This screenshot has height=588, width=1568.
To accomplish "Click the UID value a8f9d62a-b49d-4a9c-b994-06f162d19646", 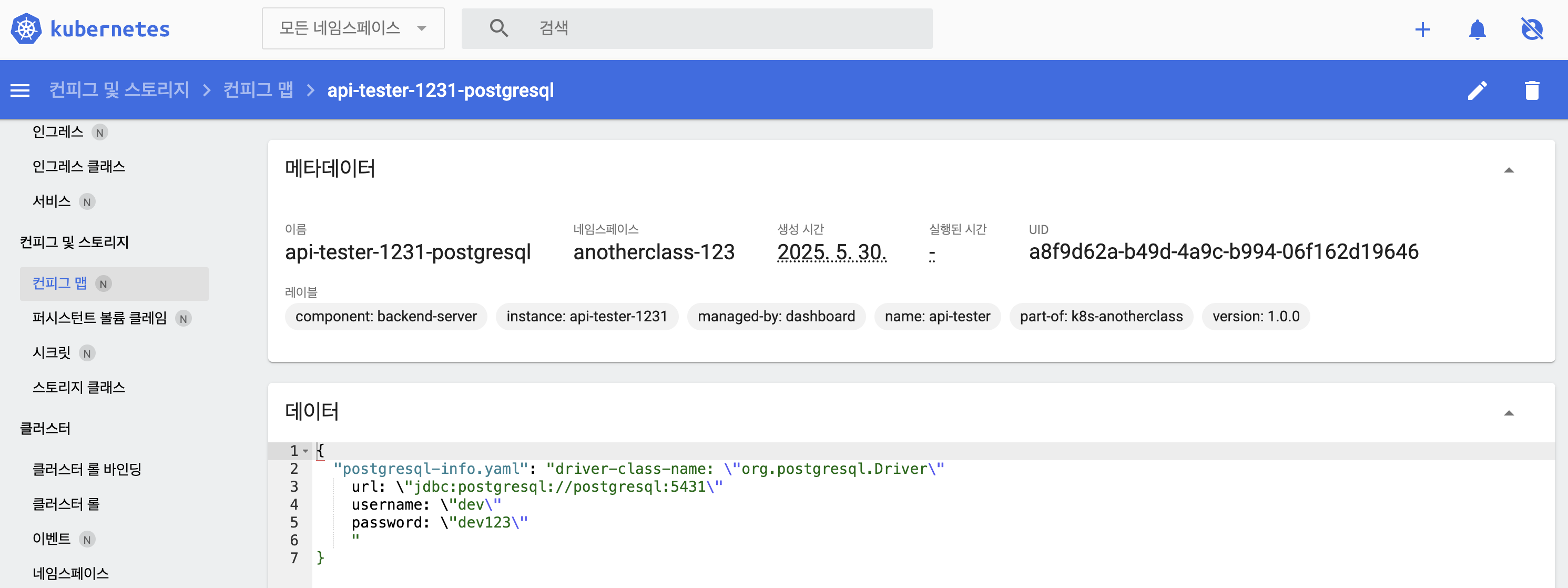I will pos(1224,252).
